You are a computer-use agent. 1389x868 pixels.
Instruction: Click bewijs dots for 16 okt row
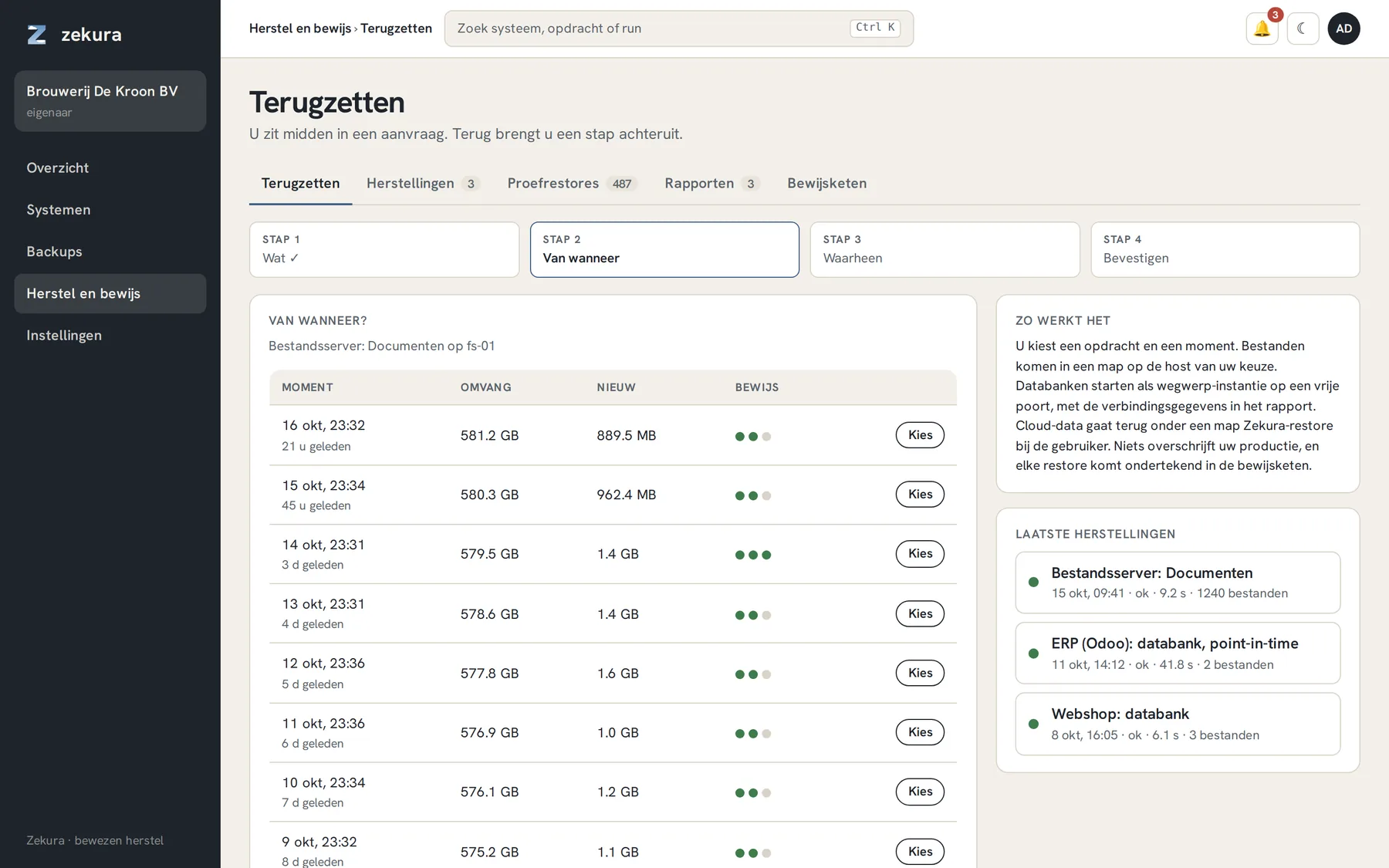pos(753,437)
